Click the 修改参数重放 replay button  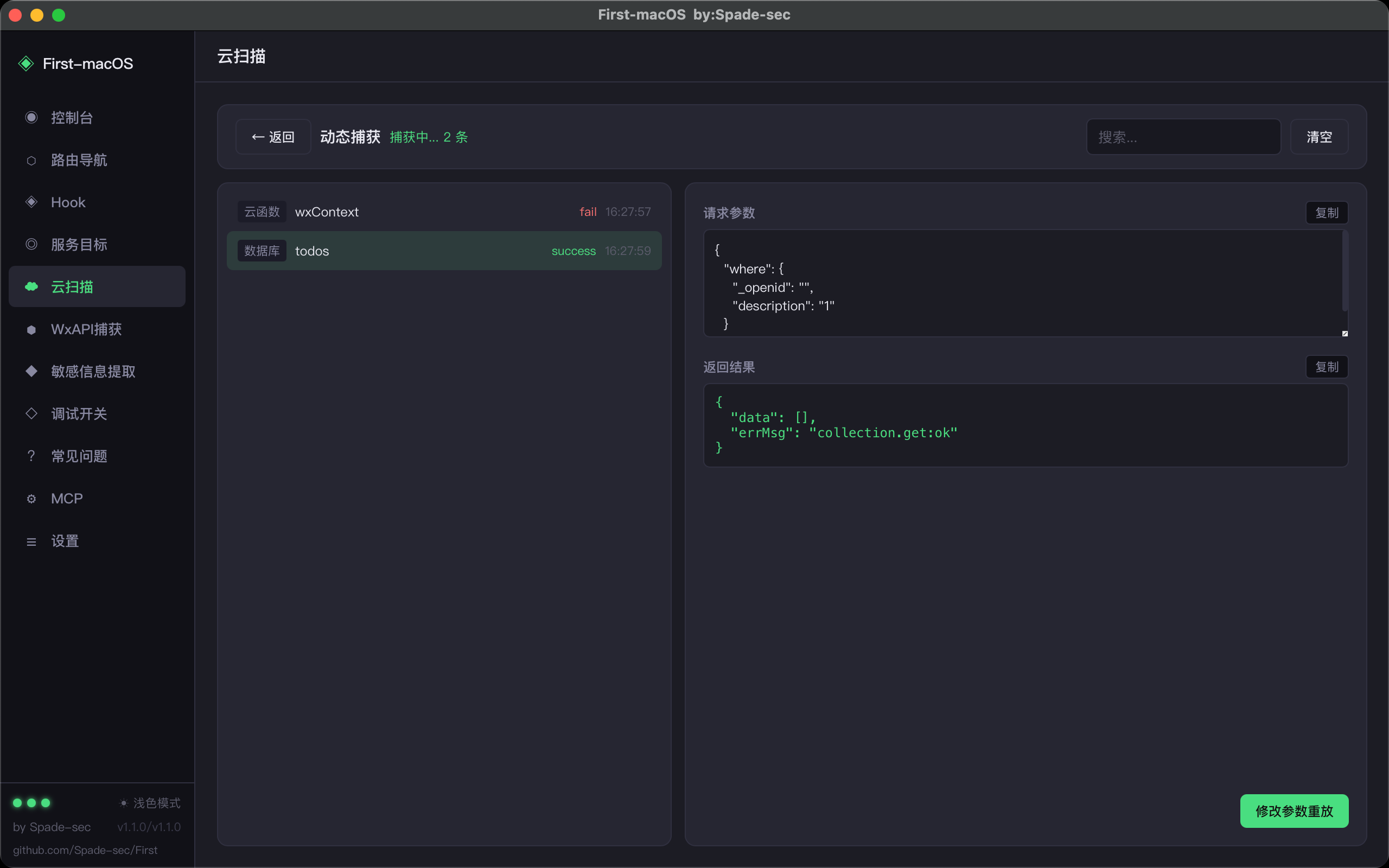[1294, 810]
